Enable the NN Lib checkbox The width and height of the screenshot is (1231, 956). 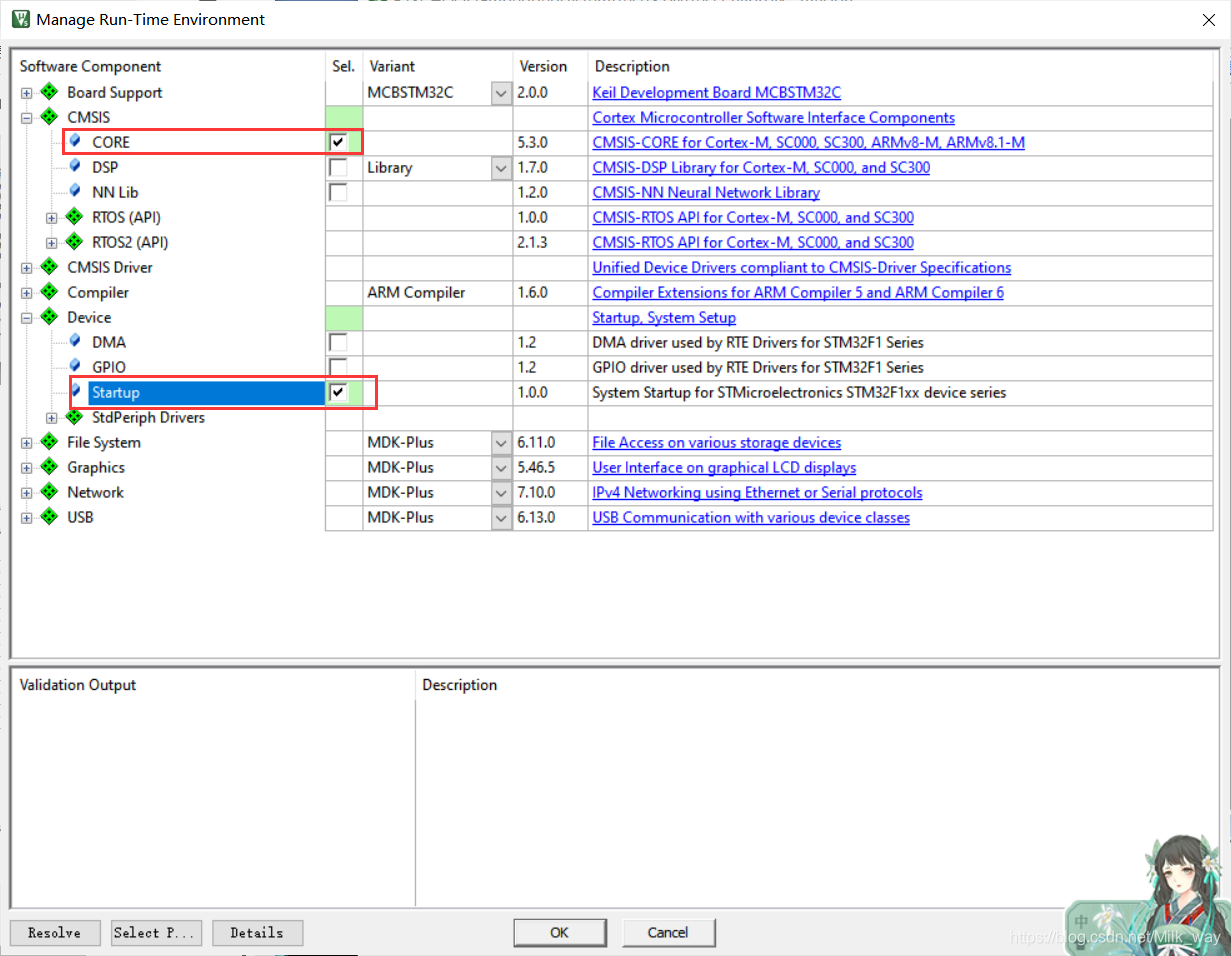(x=338, y=192)
